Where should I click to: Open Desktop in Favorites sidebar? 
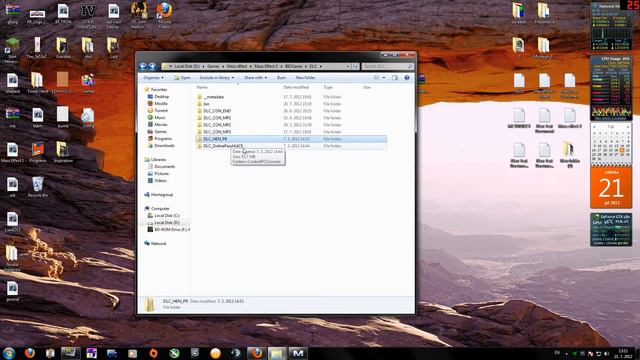[161, 97]
